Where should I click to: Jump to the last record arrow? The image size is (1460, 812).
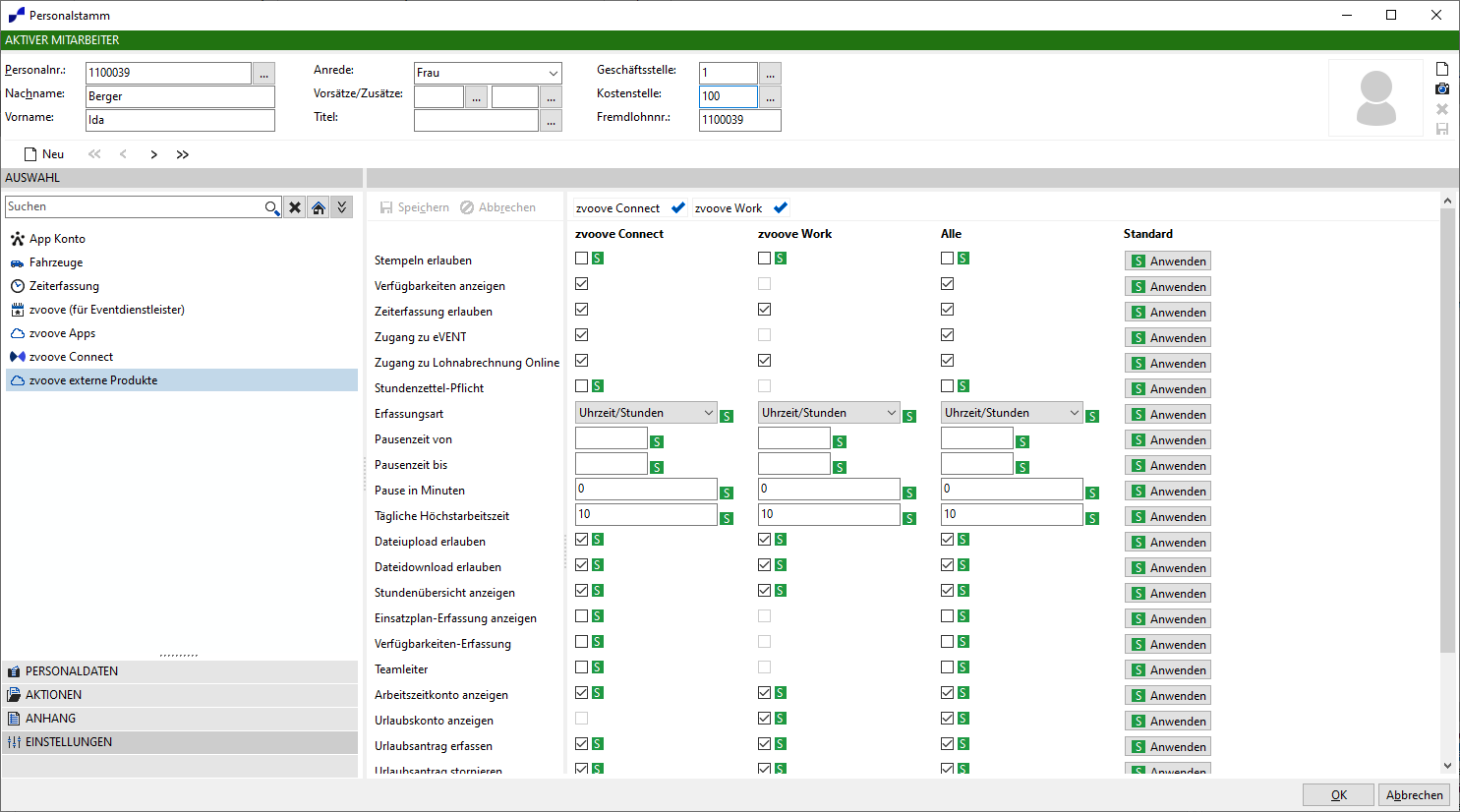pos(183,154)
